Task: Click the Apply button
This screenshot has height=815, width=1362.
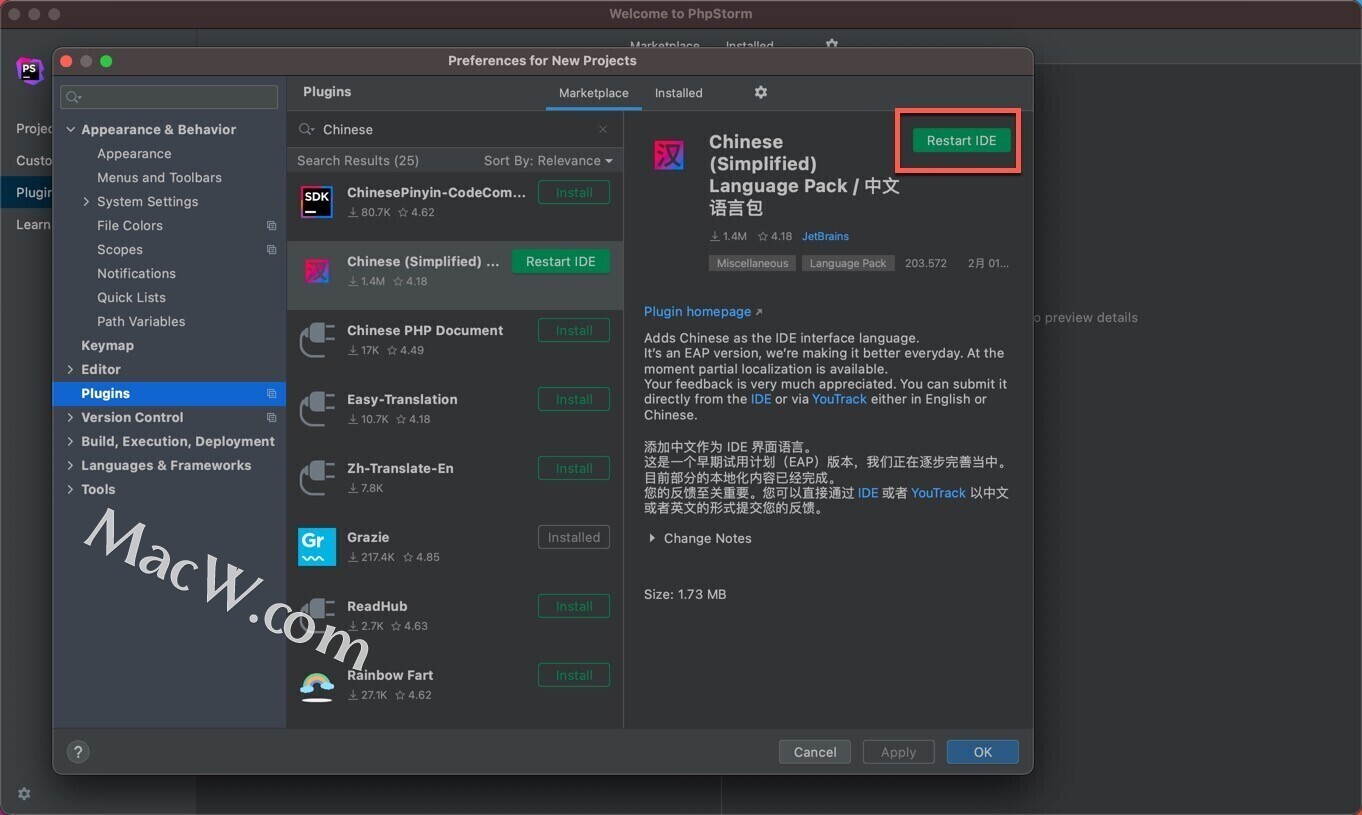Action: [898, 752]
